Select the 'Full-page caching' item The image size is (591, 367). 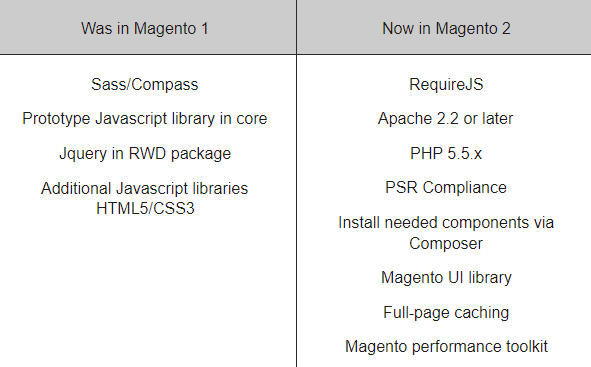(446, 313)
